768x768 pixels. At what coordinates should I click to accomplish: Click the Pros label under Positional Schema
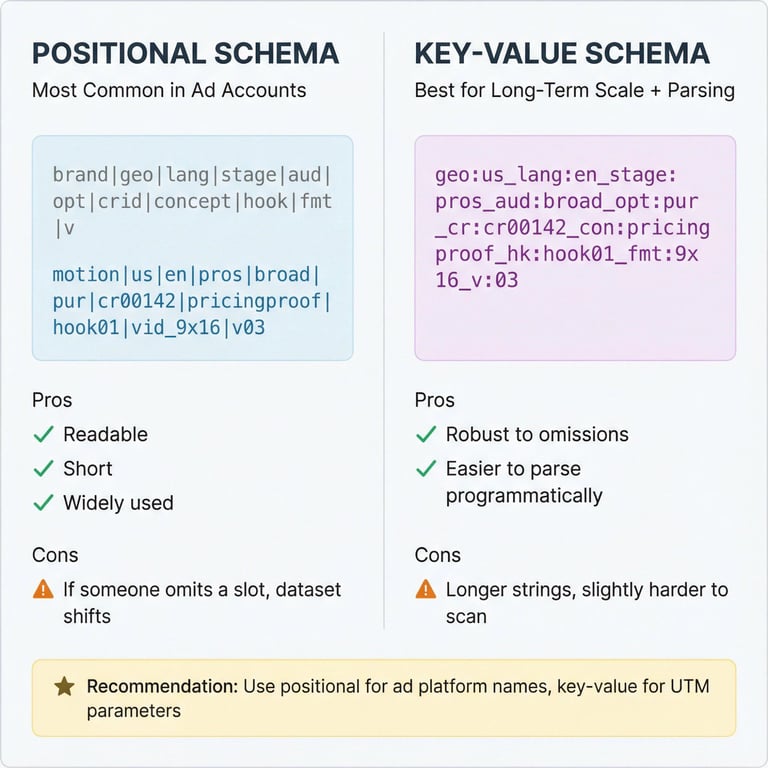click(x=52, y=400)
